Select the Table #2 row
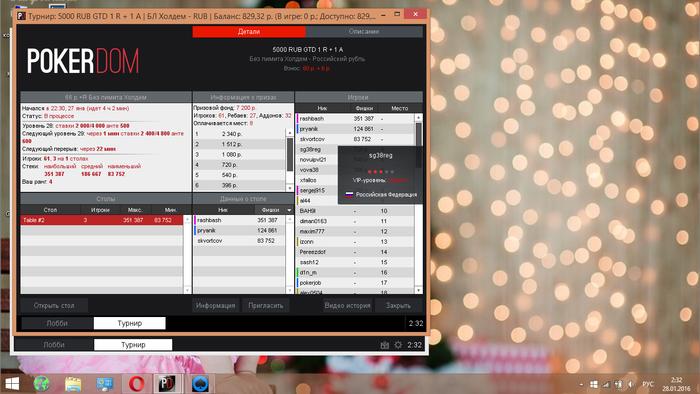The width and height of the screenshot is (700, 394). (x=102, y=220)
